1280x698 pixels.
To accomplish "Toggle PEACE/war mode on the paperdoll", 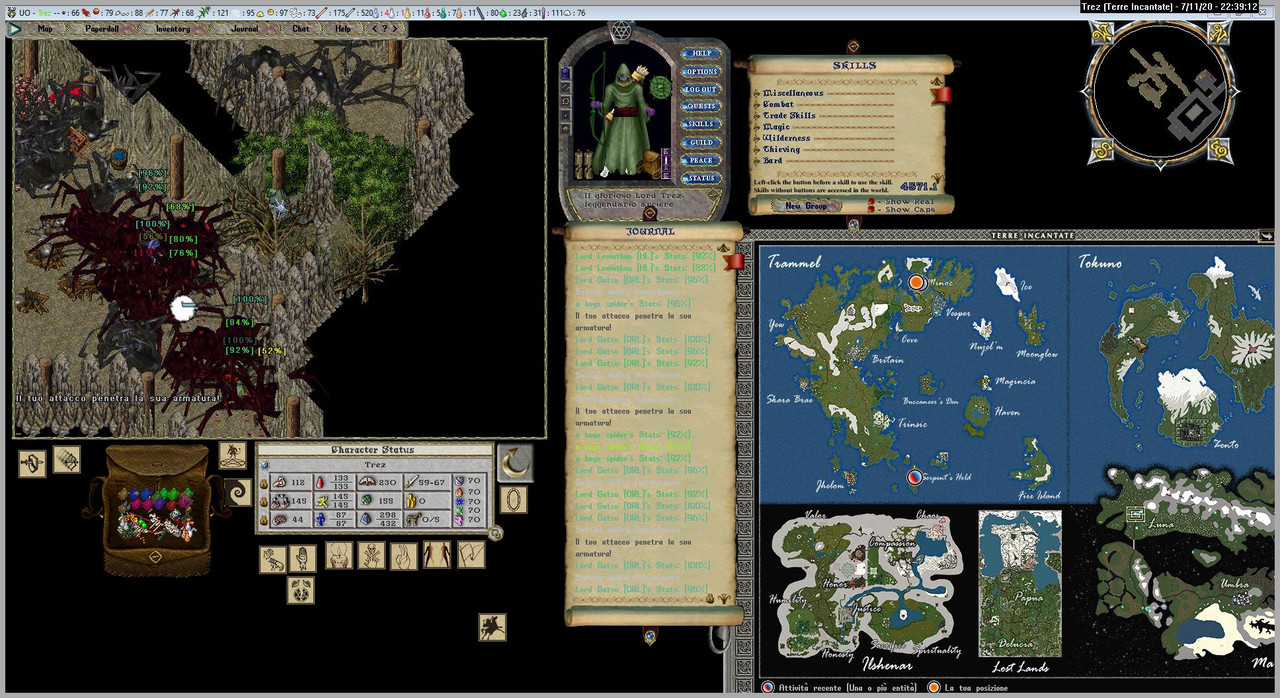I will 701,160.
